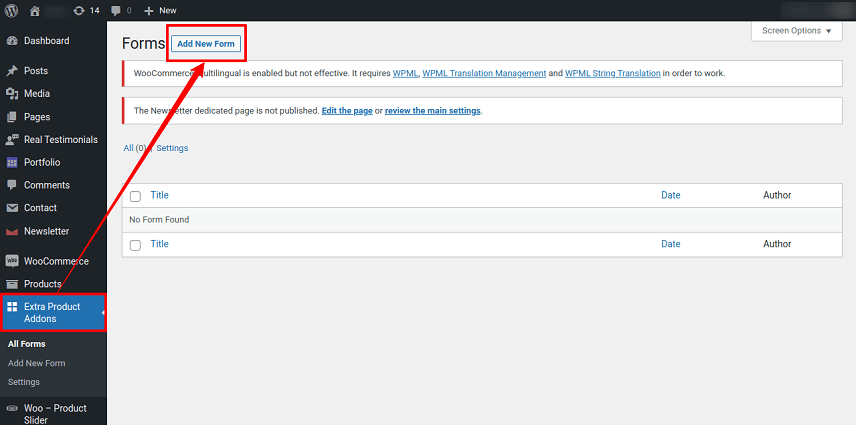
Task: Visit site via home icon
Action: click(x=35, y=10)
